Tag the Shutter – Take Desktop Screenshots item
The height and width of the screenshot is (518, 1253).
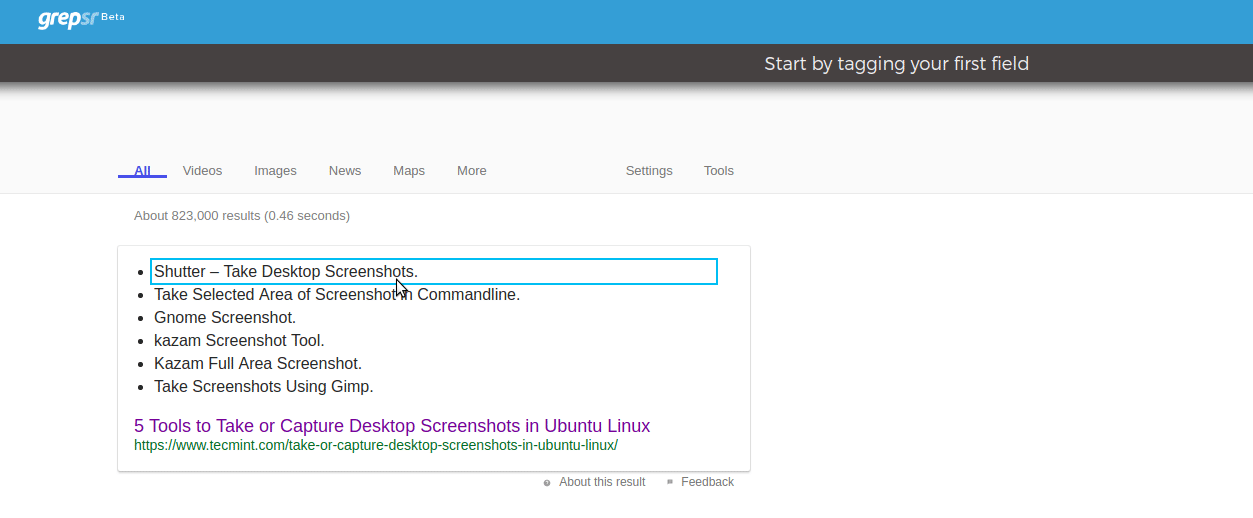[x=434, y=271]
